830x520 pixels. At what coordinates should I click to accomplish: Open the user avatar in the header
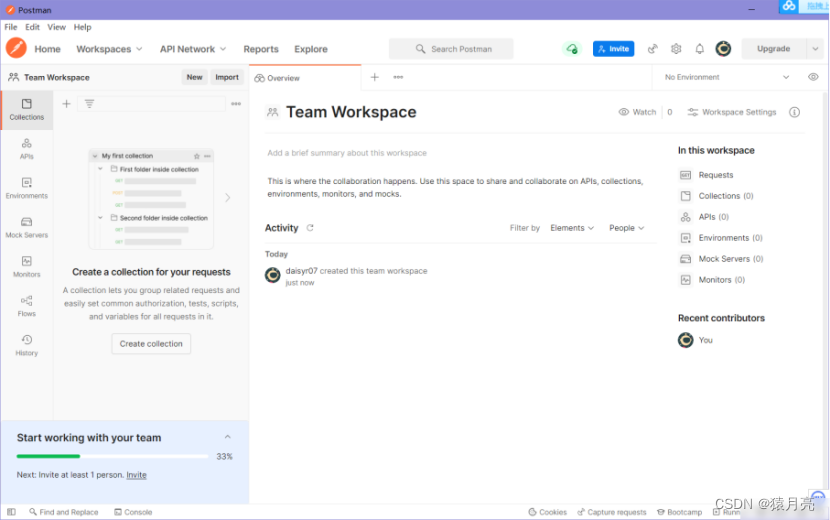tap(723, 49)
